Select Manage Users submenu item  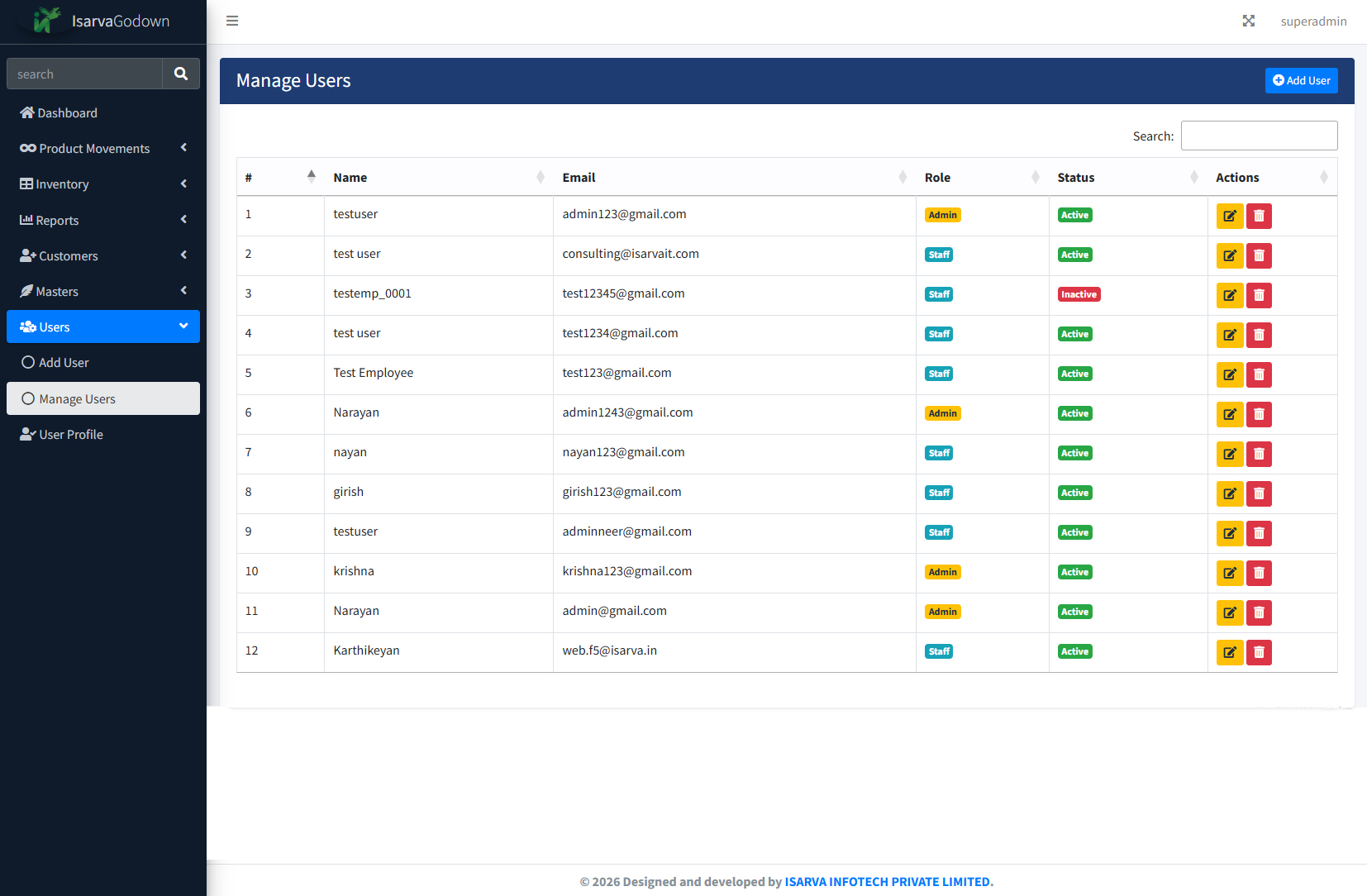(x=103, y=398)
